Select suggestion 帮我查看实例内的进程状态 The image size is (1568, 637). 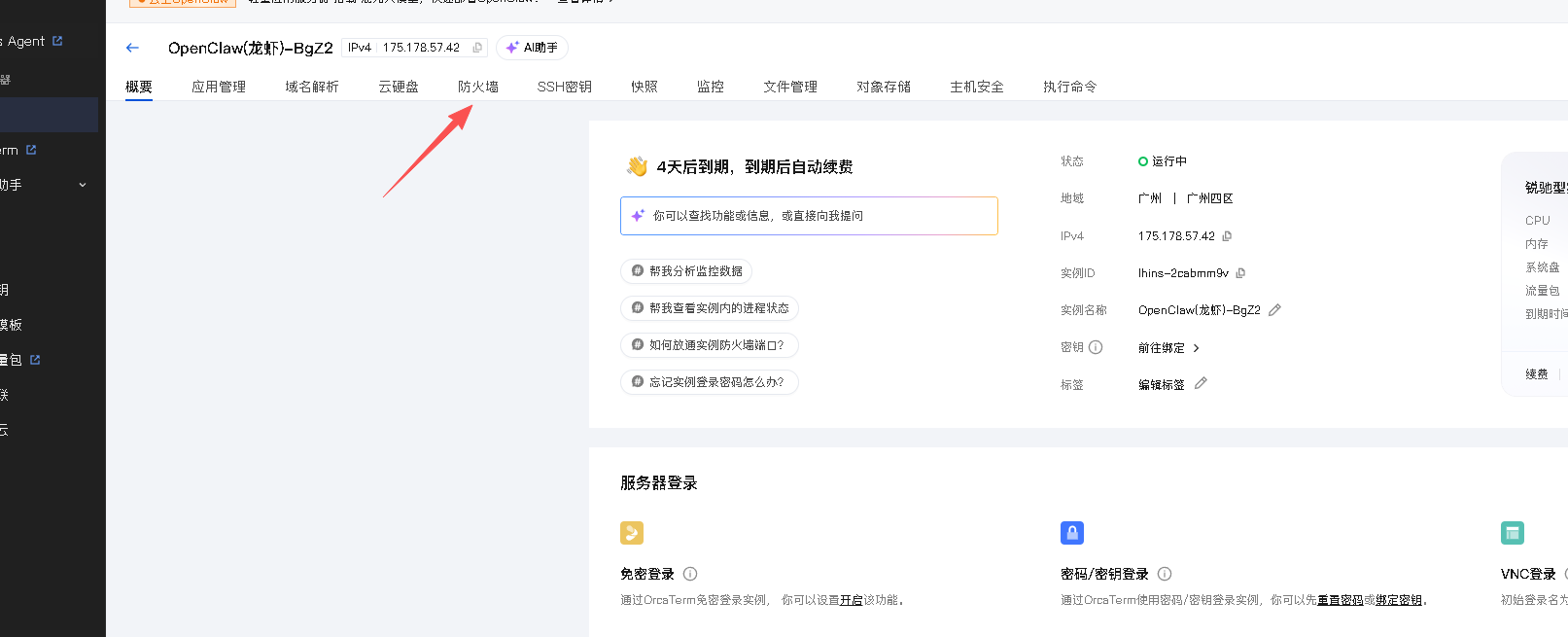pos(710,308)
